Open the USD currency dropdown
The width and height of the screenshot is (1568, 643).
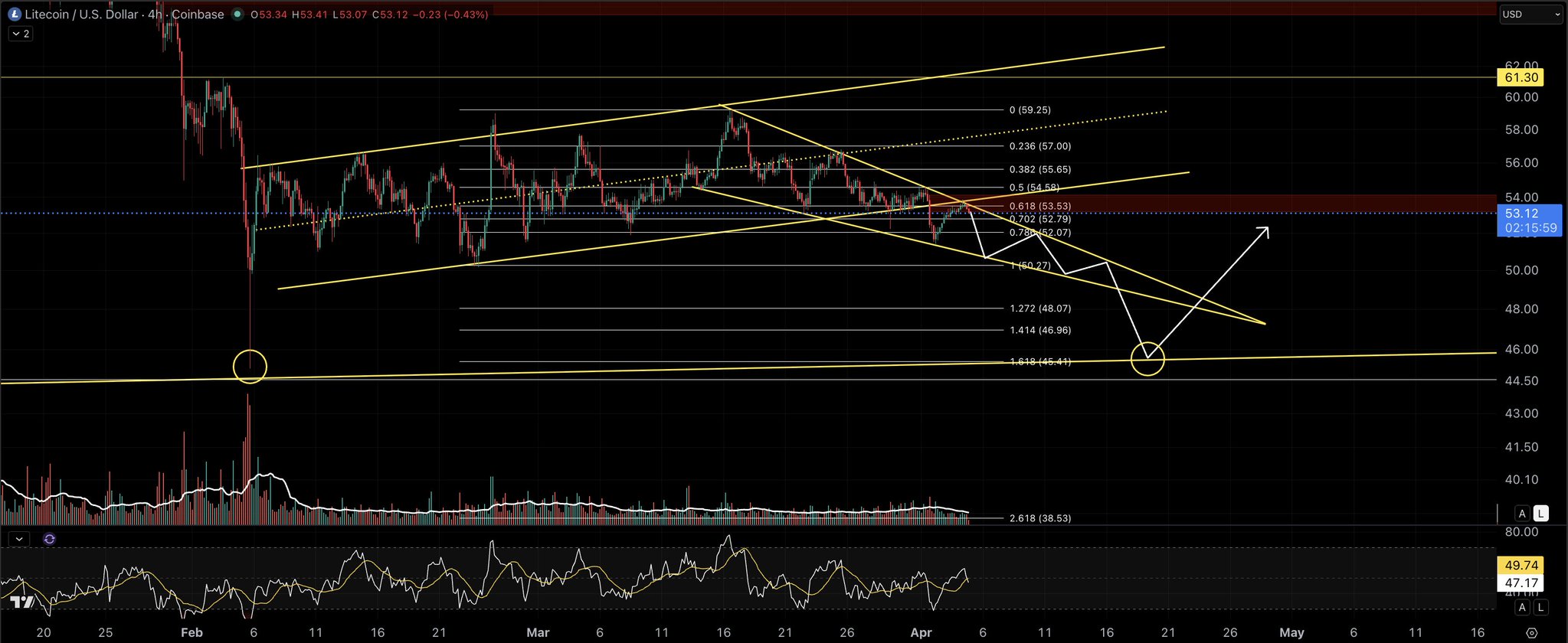click(x=1530, y=15)
